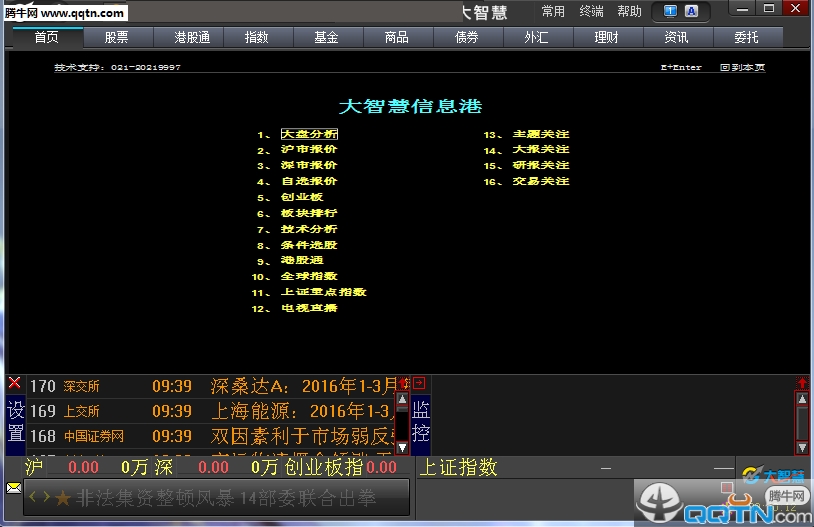Switch to the 股票 tab
This screenshot has height=527, width=814.
[117, 37]
